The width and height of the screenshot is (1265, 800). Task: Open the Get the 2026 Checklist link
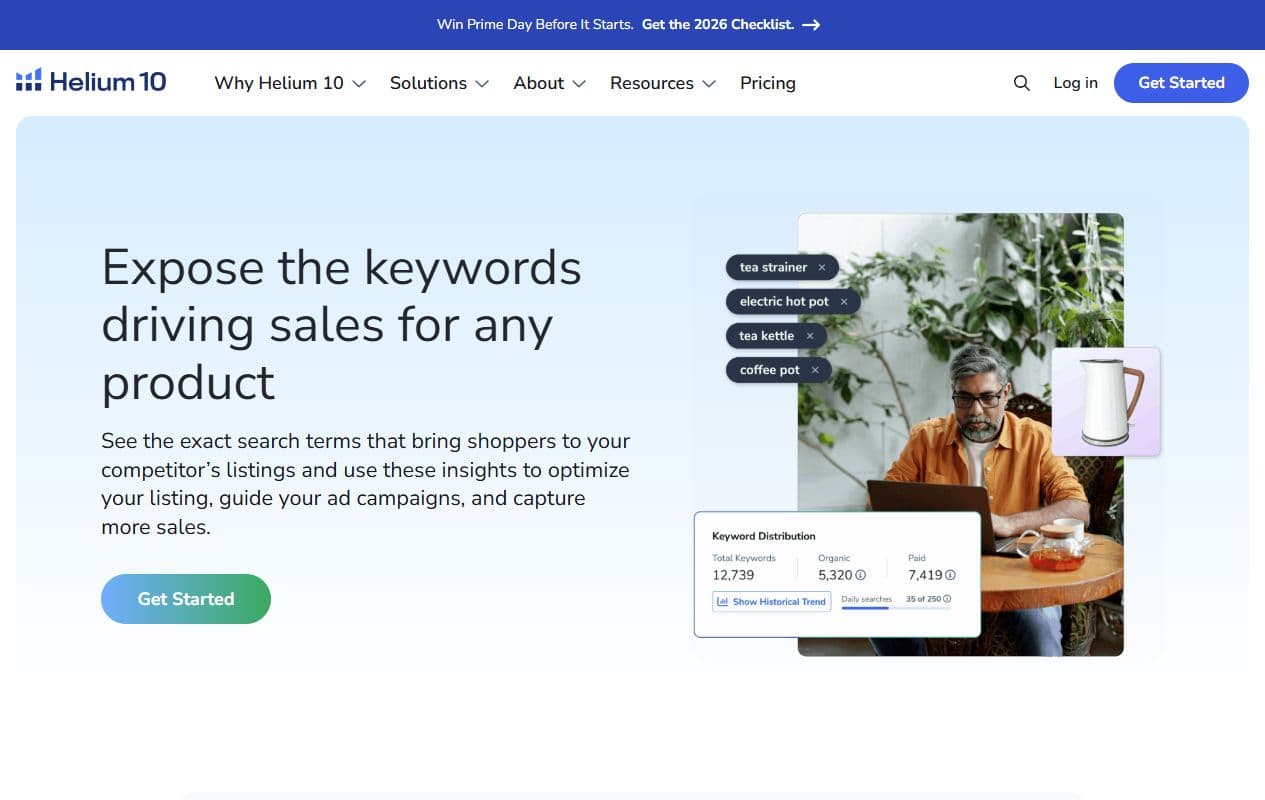[x=718, y=25]
